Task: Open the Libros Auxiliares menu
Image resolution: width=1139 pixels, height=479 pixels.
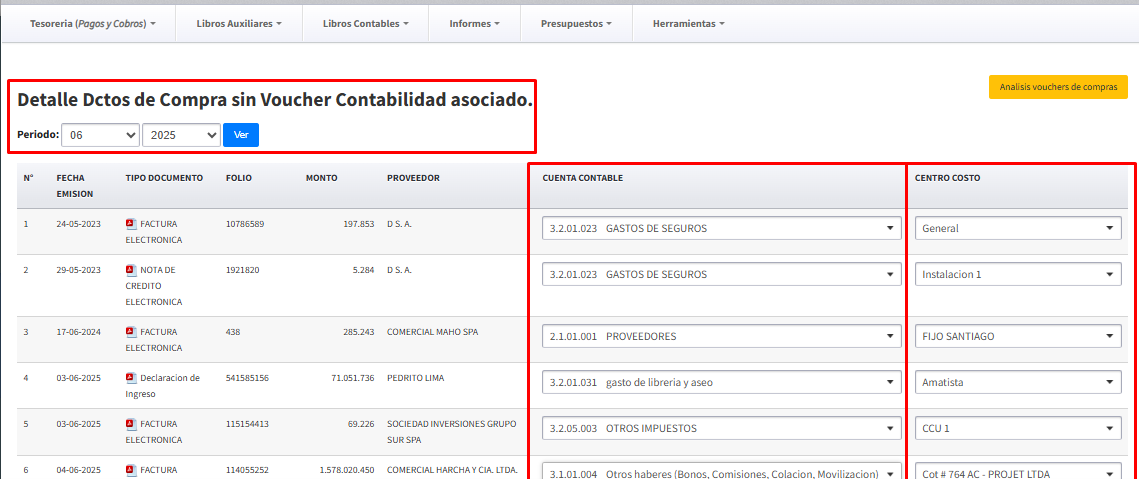Action: (x=239, y=23)
